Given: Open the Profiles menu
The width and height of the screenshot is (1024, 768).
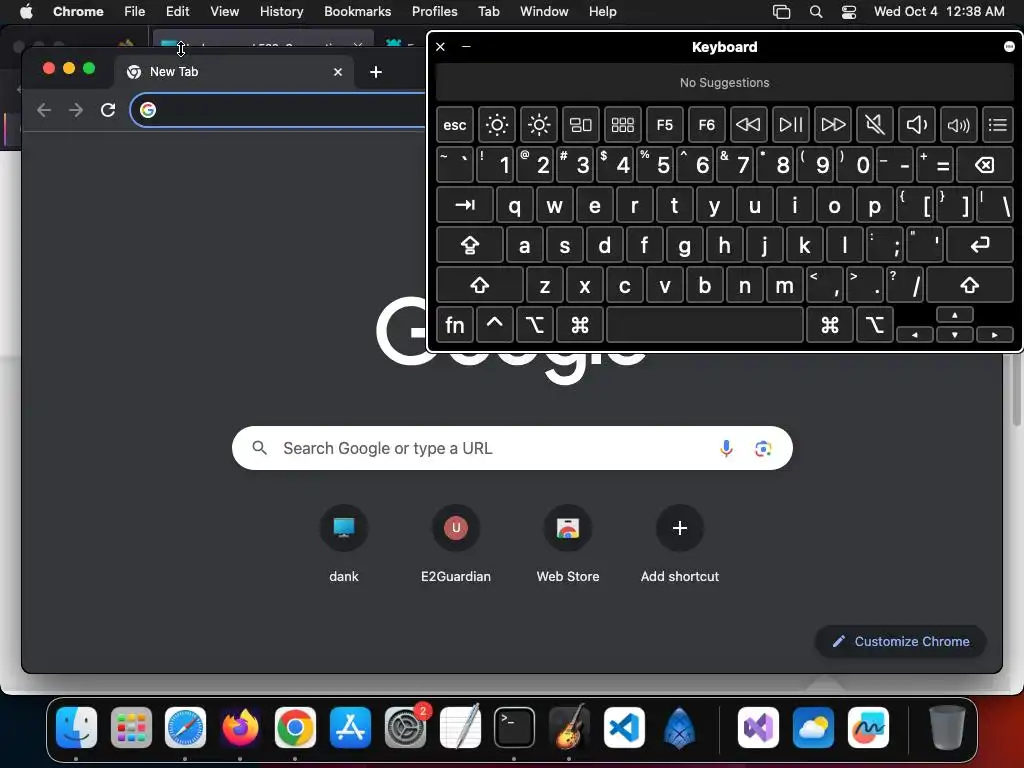Looking at the screenshot, I should pos(434,11).
